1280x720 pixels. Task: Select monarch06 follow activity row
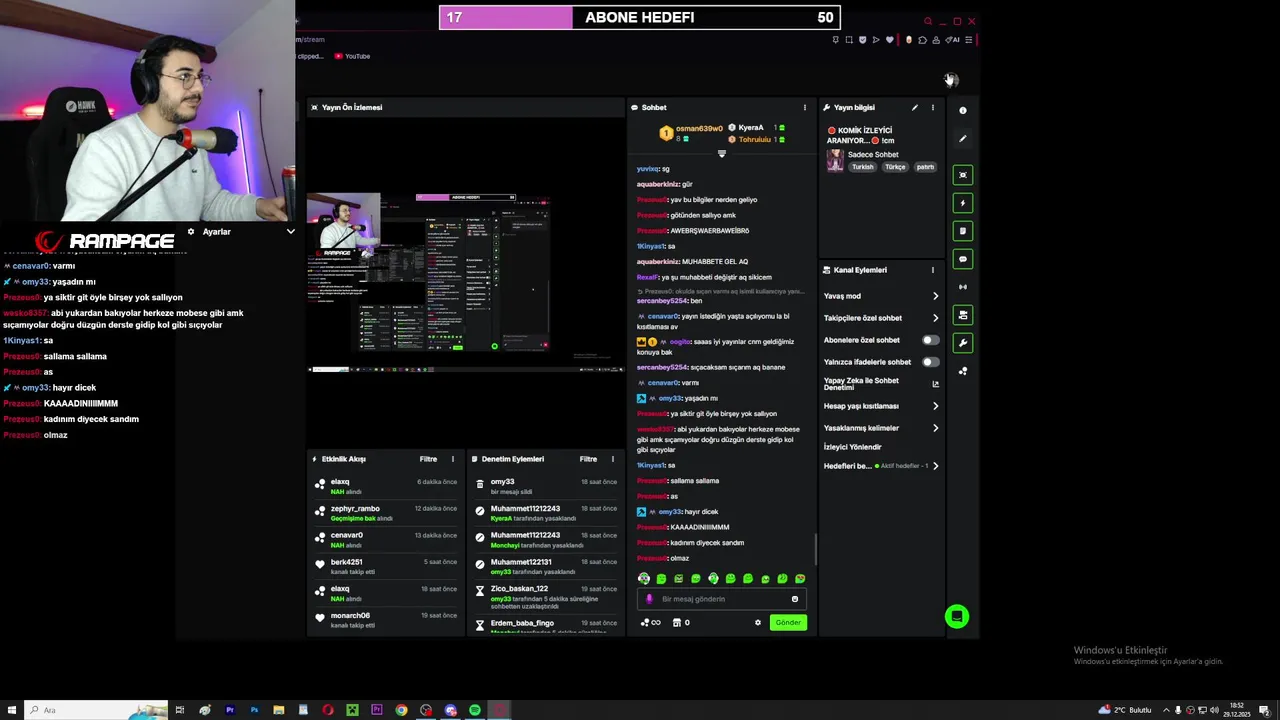[386, 620]
